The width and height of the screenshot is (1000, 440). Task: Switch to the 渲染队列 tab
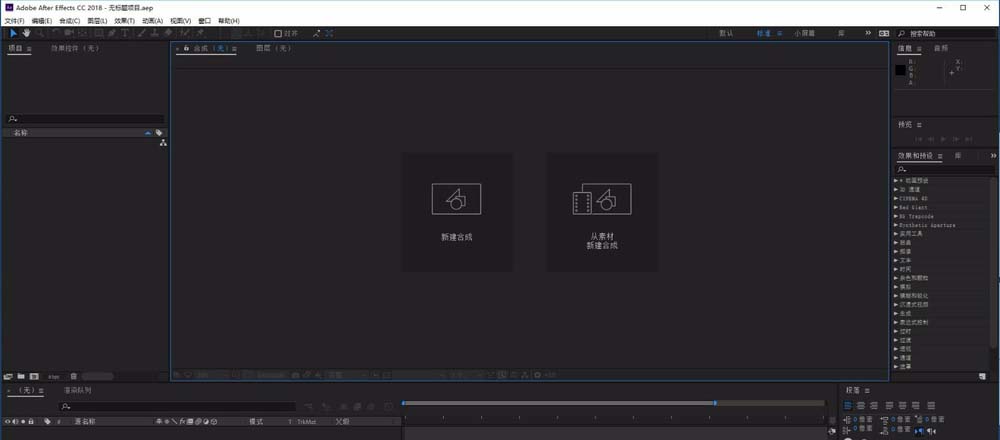click(x=78, y=390)
